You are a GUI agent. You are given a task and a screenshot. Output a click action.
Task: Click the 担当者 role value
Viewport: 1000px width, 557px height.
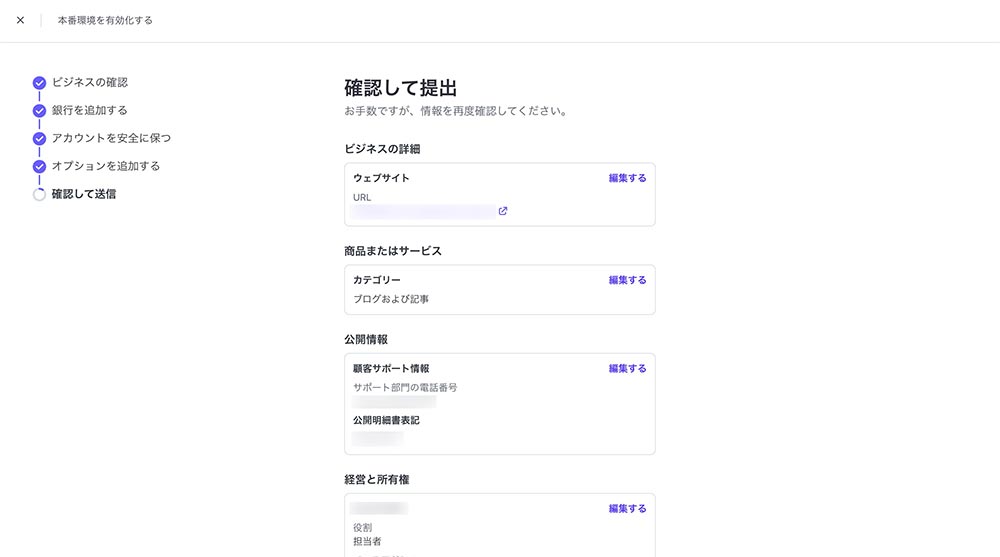tap(367, 542)
